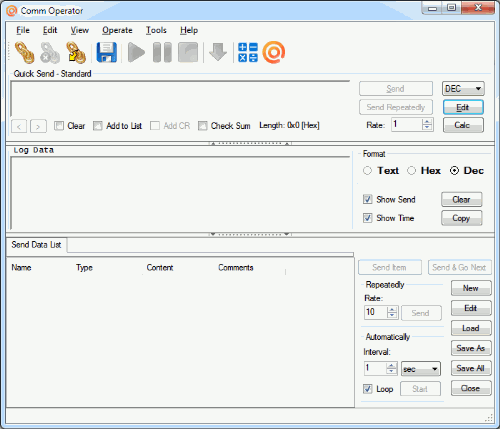Open the DEC format dropdown

(x=463, y=89)
